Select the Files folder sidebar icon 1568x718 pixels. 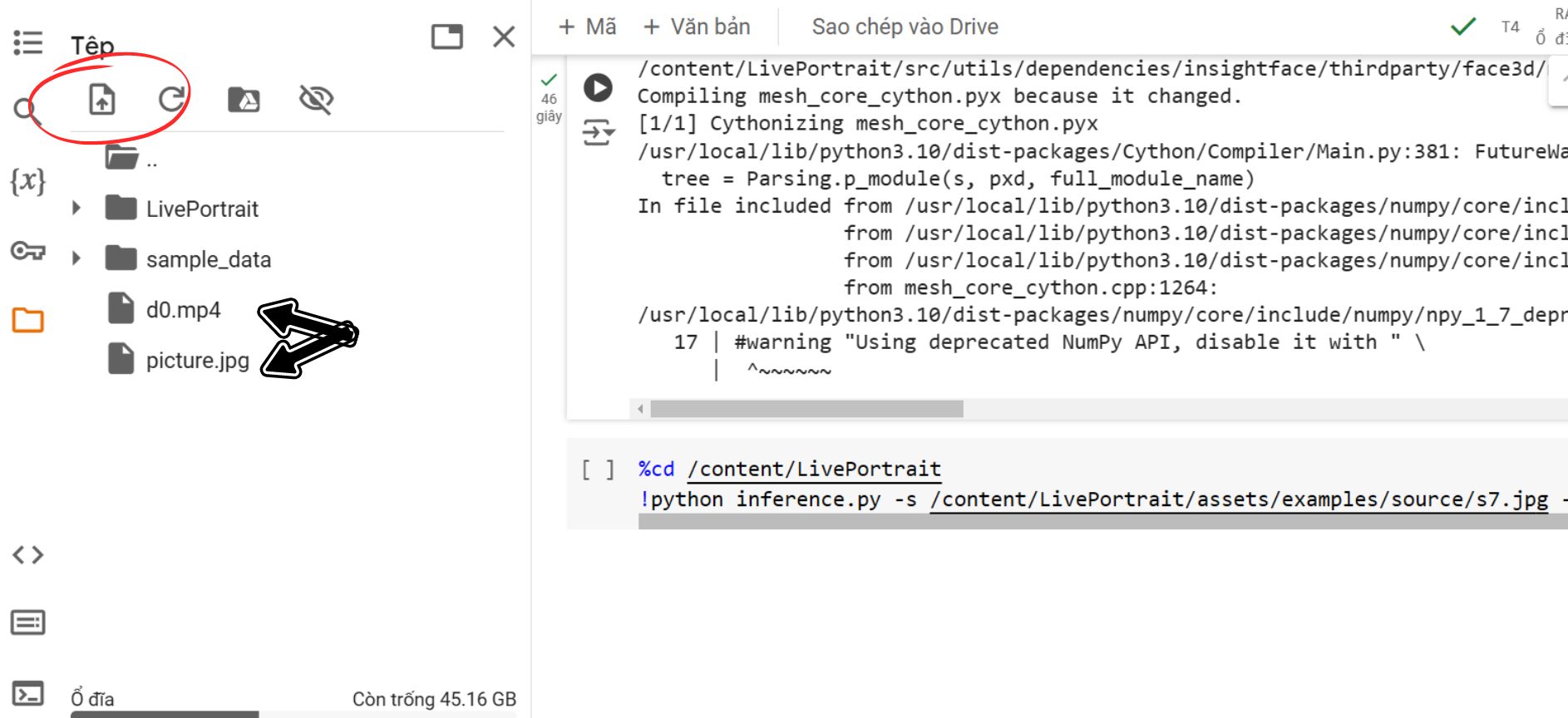coord(27,320)
